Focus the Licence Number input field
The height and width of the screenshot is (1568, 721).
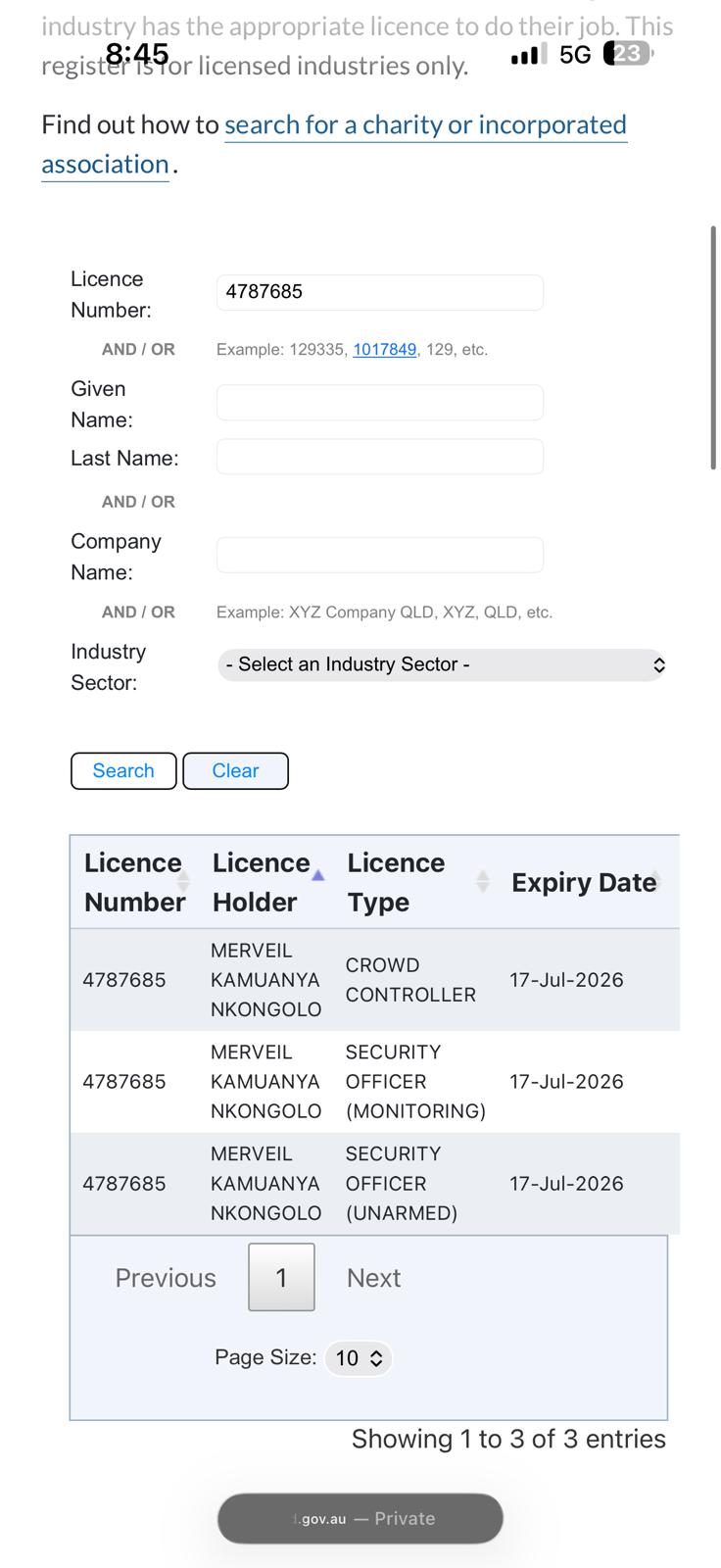(x=379, y=292)
